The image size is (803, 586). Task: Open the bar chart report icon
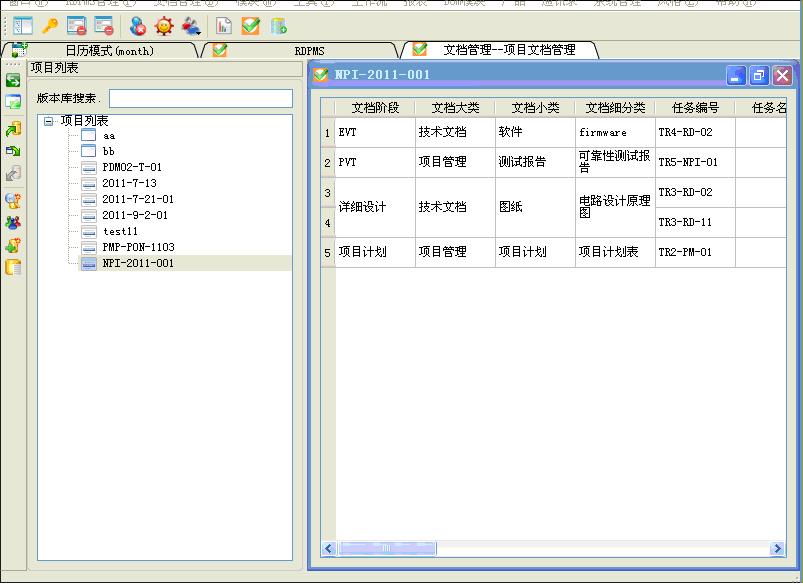223,26
